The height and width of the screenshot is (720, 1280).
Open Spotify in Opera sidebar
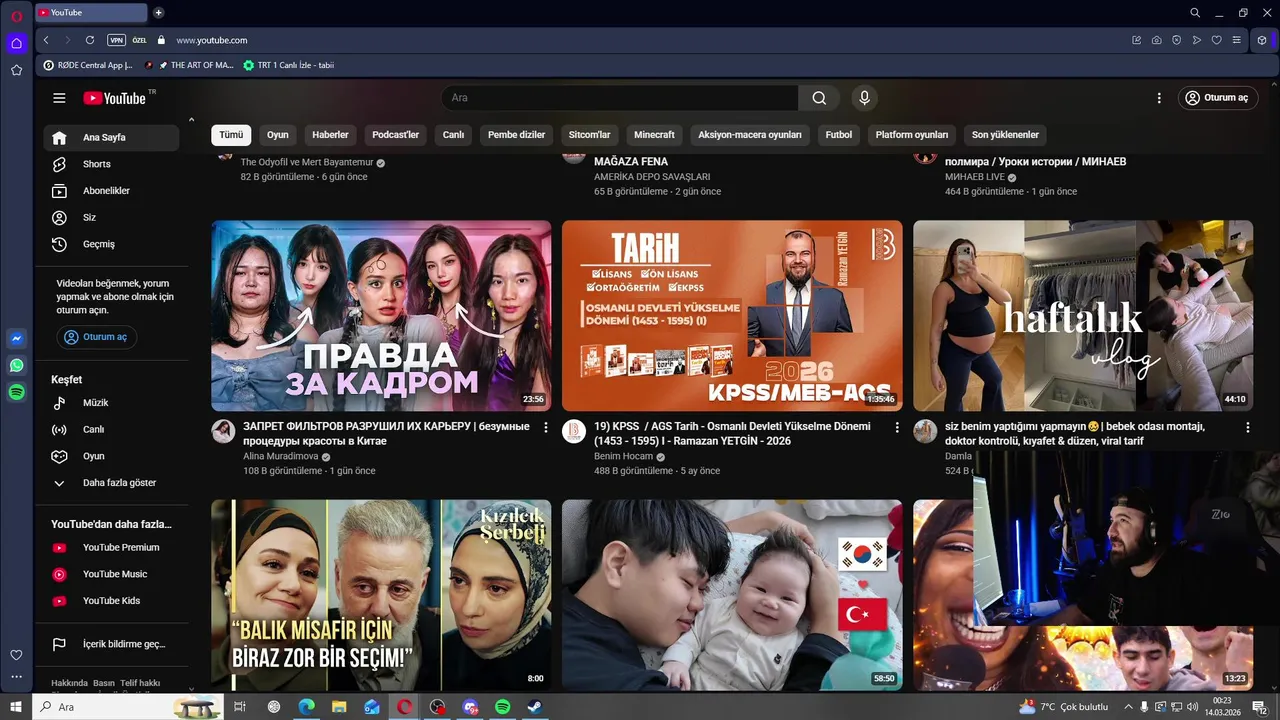[x=16, y=393]
